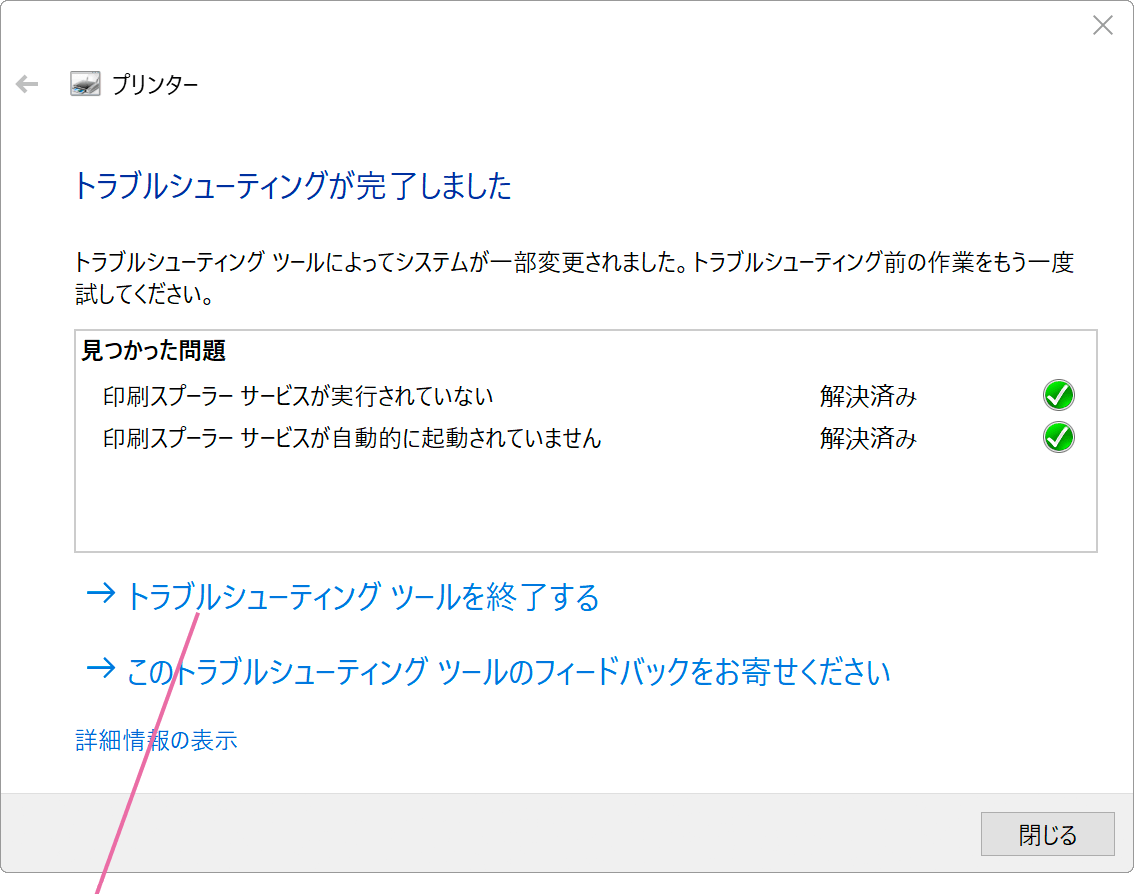Select the 印刷スプーラー サービスが実行されていない row
Image resolution: width=1134 pixels, height=894 pixels.
[x=298, y=396]
